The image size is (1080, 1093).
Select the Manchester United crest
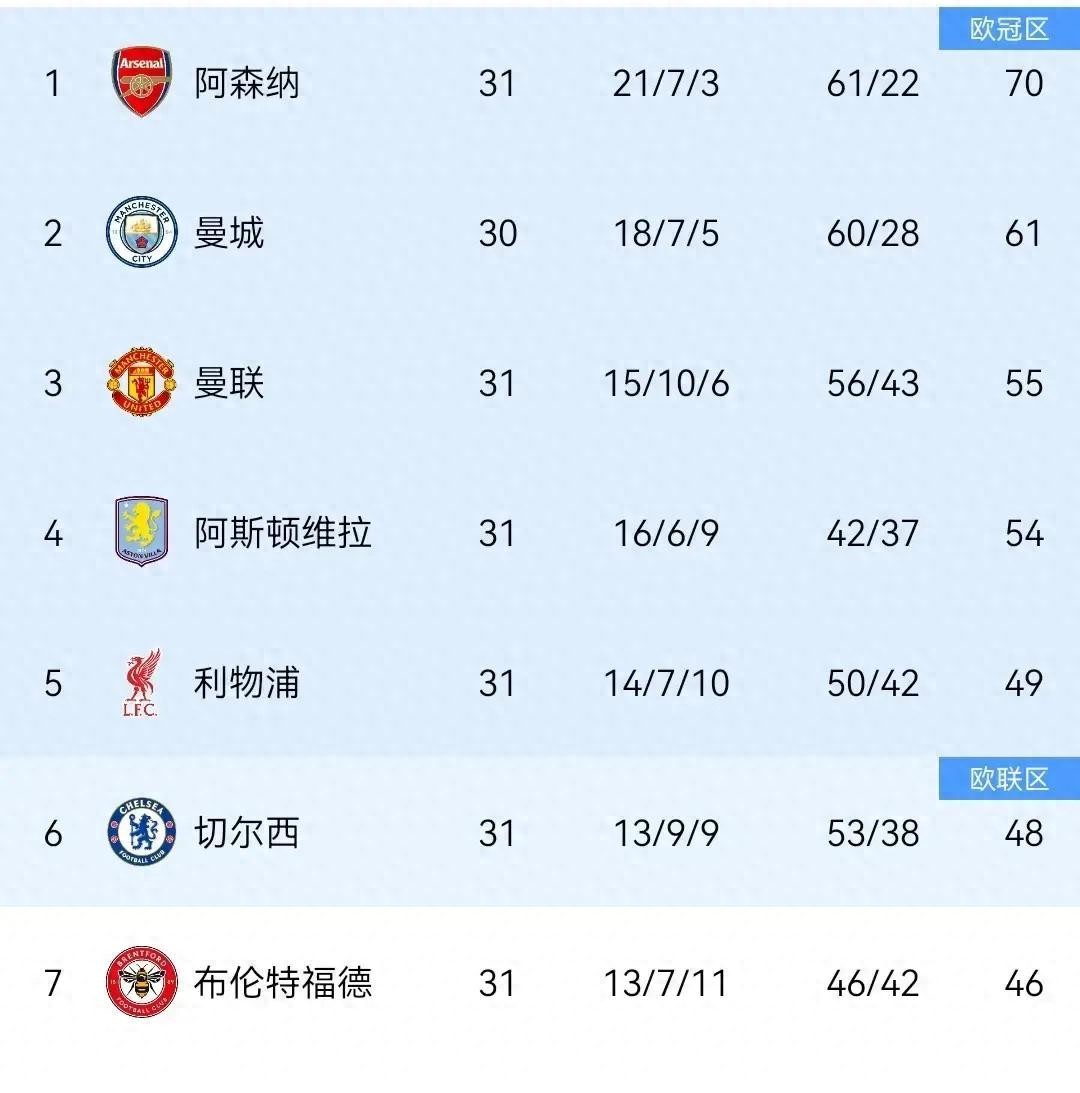(141, 383)
